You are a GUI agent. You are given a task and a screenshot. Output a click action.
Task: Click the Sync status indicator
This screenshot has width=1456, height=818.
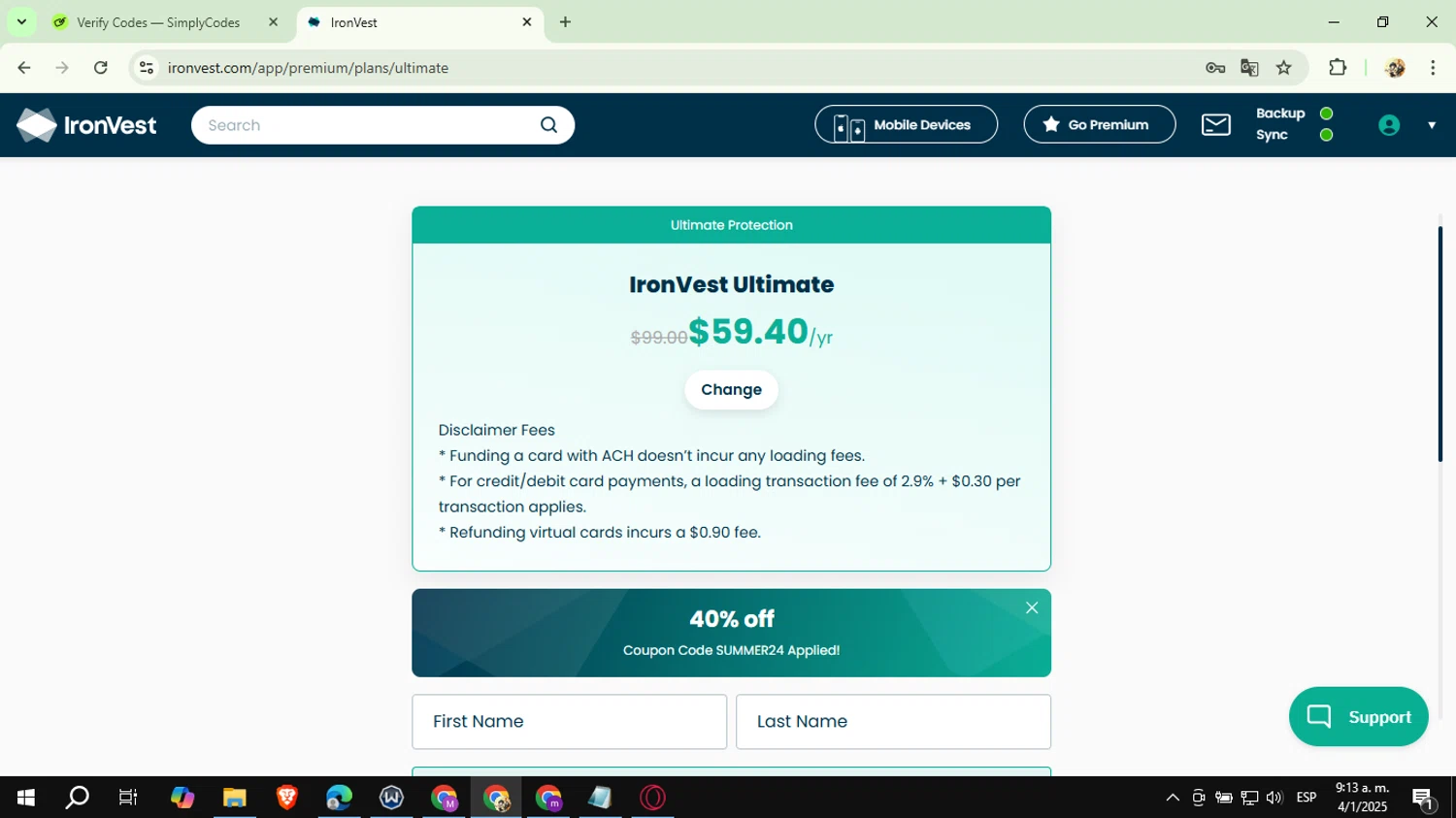coord(1326,135)
